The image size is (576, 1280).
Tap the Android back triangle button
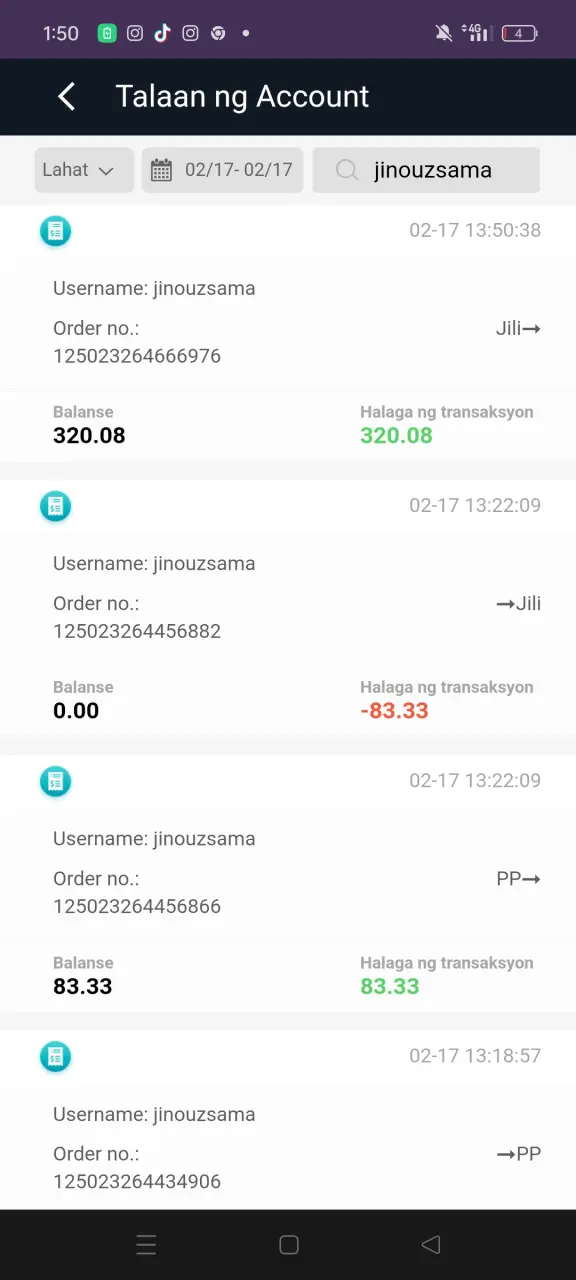tap(431, 1245)
